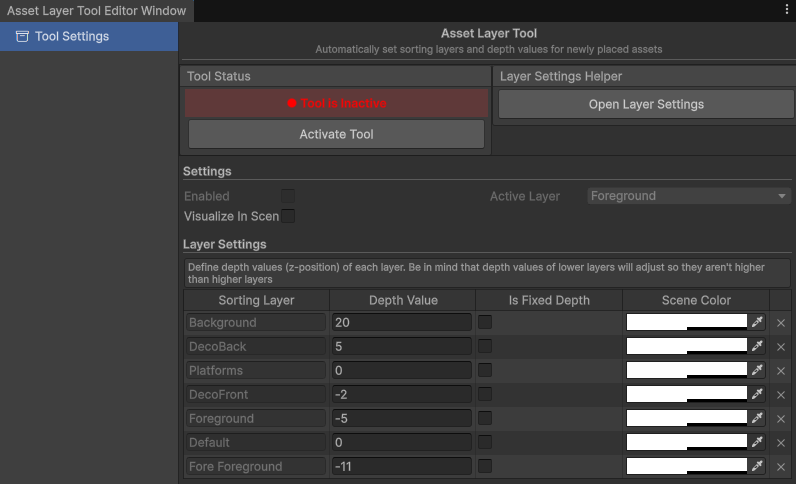The width and height of the screenshot is (796, 484).
Task: Remove the DecoBack layer row
Action: [781, 347]
